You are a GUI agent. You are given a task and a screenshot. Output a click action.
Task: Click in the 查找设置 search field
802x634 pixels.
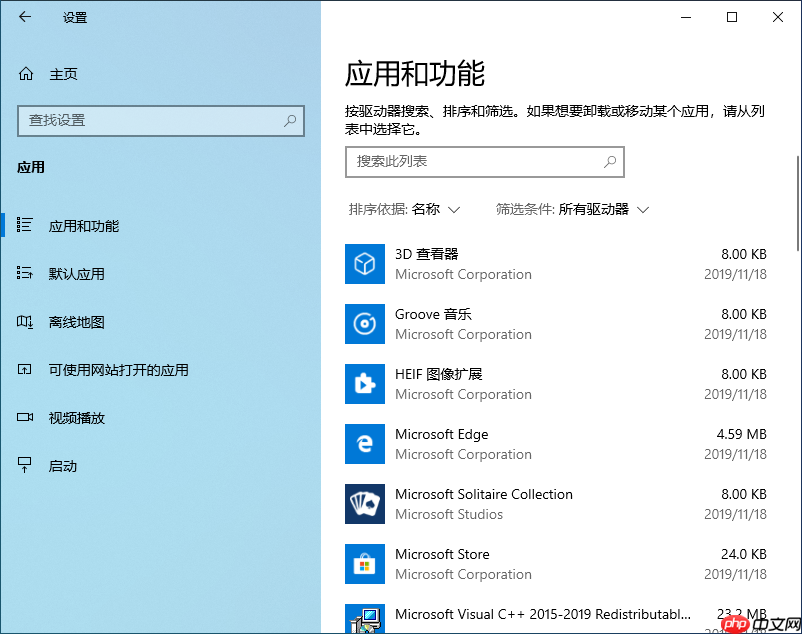[161, 121]
